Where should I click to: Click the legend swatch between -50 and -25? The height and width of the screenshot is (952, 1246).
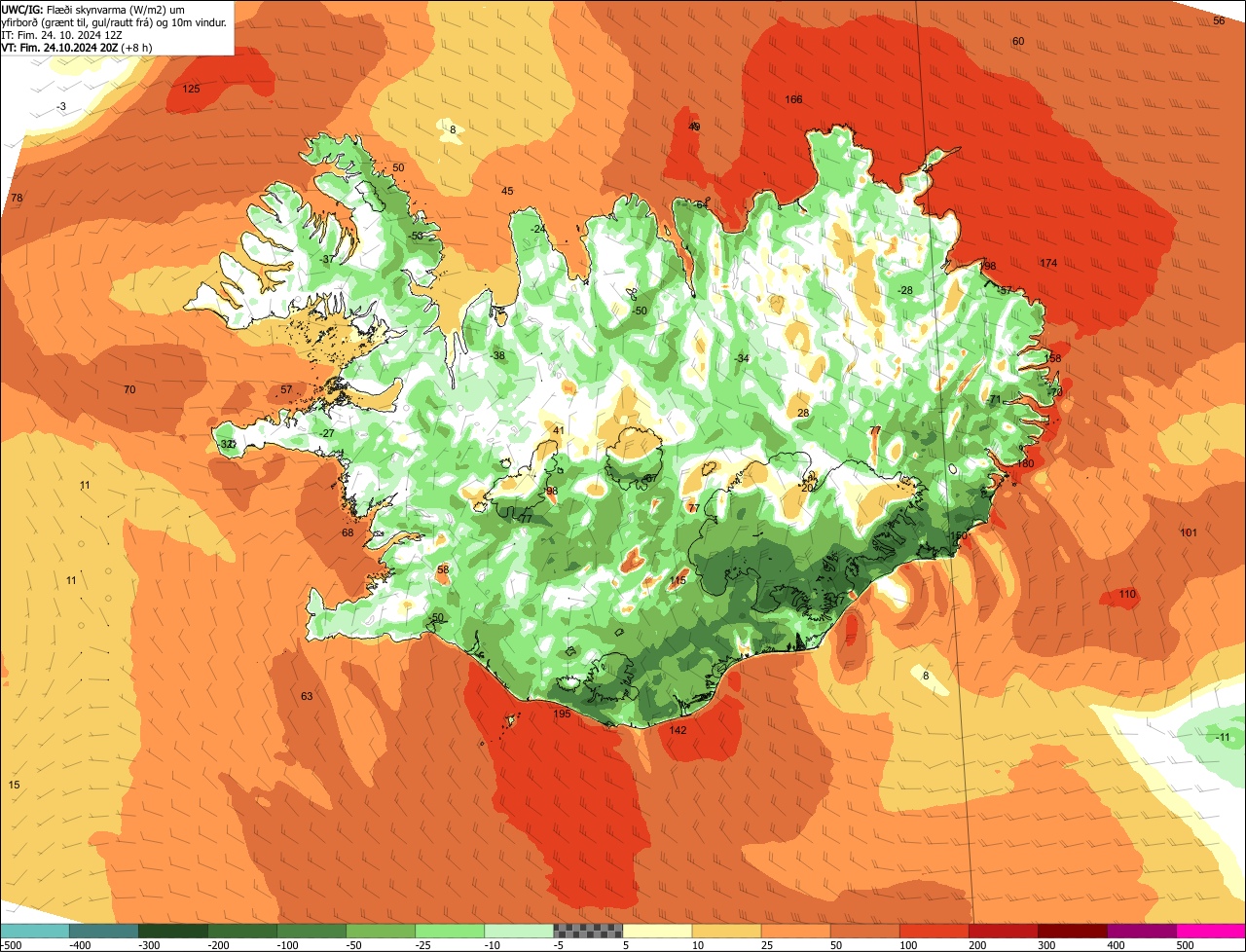(x=380, y=931)
